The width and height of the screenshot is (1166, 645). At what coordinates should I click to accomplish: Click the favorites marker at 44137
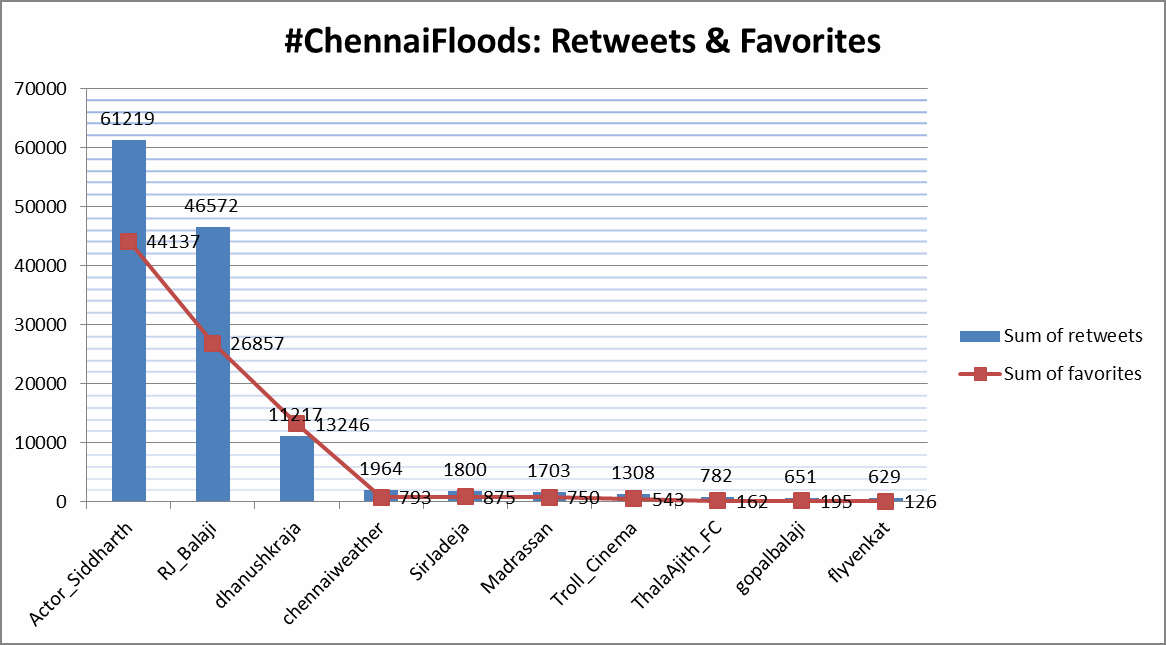pyautogui.click(x=129, y=241)
